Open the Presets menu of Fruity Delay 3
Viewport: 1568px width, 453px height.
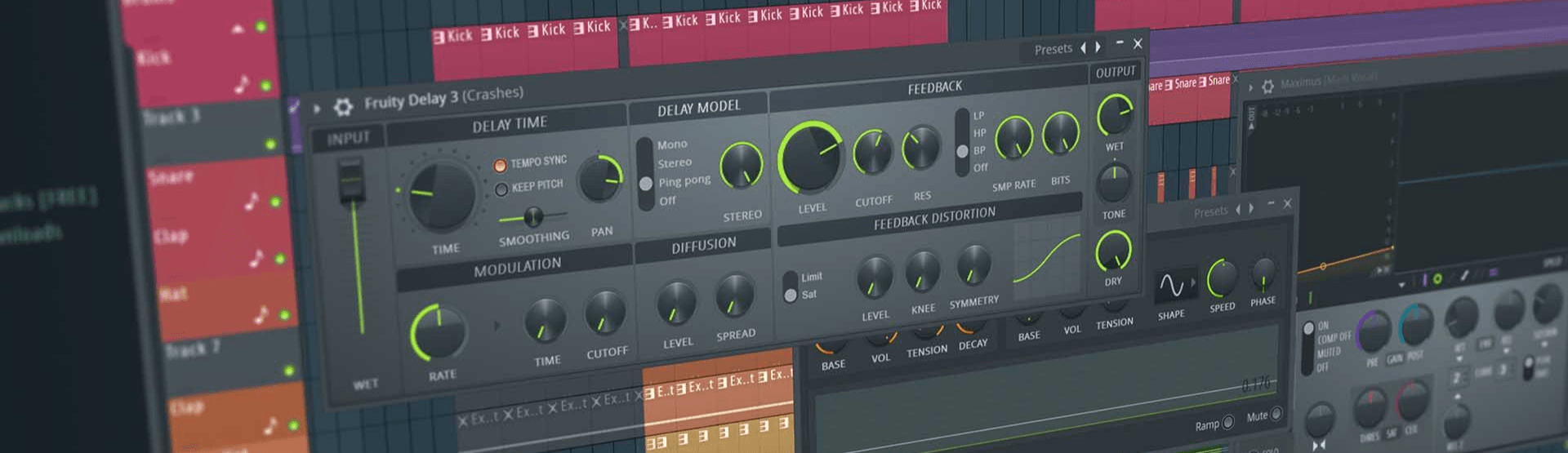tap(1053, 49)
